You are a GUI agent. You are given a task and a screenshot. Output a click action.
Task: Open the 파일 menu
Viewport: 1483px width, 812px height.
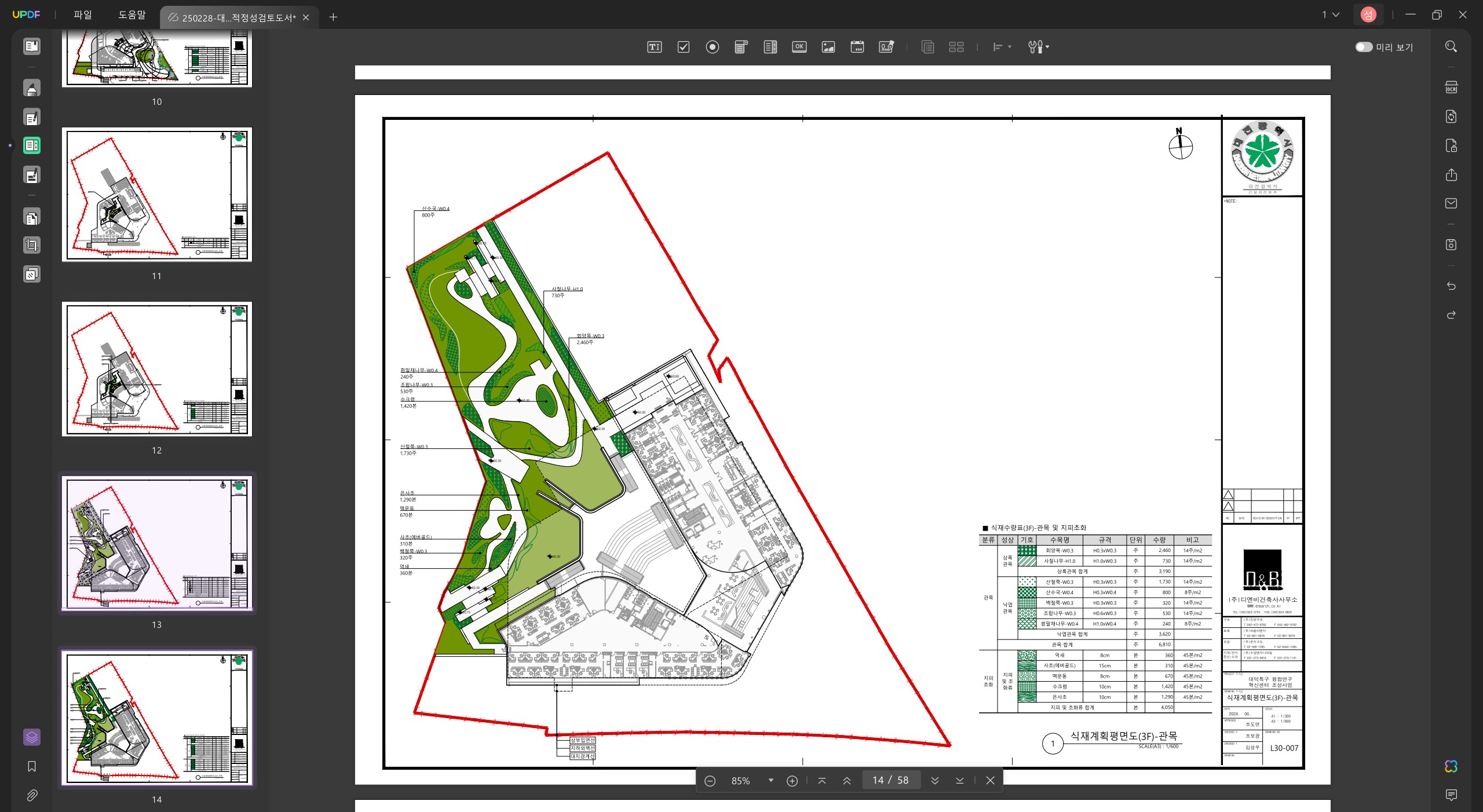click(x=82, y=14)
